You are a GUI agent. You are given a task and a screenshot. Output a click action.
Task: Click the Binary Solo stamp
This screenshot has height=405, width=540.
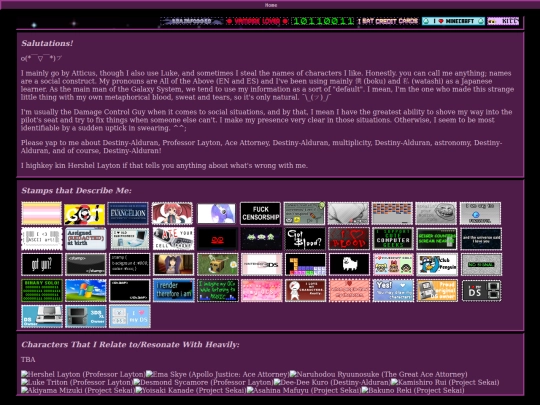[42, 291]
